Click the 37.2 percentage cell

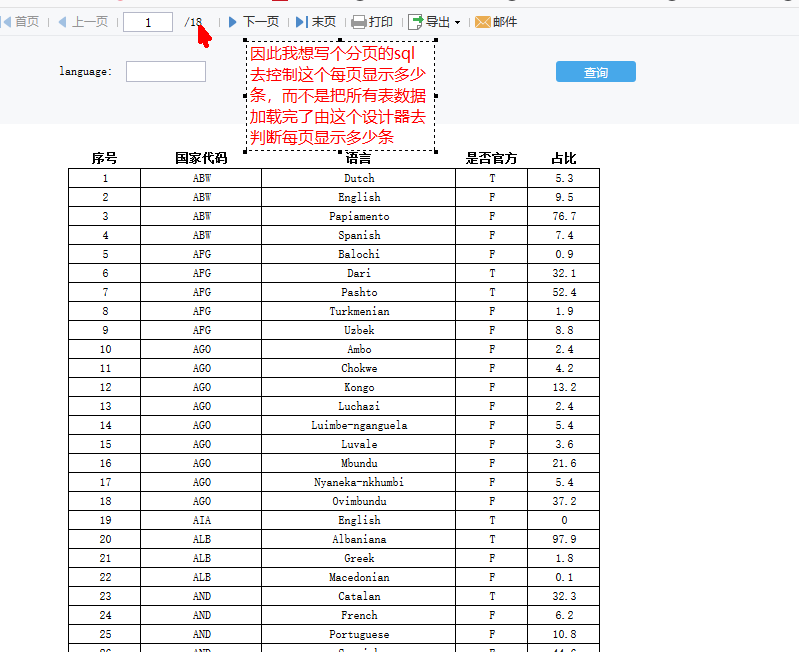(x=564, y=501)
